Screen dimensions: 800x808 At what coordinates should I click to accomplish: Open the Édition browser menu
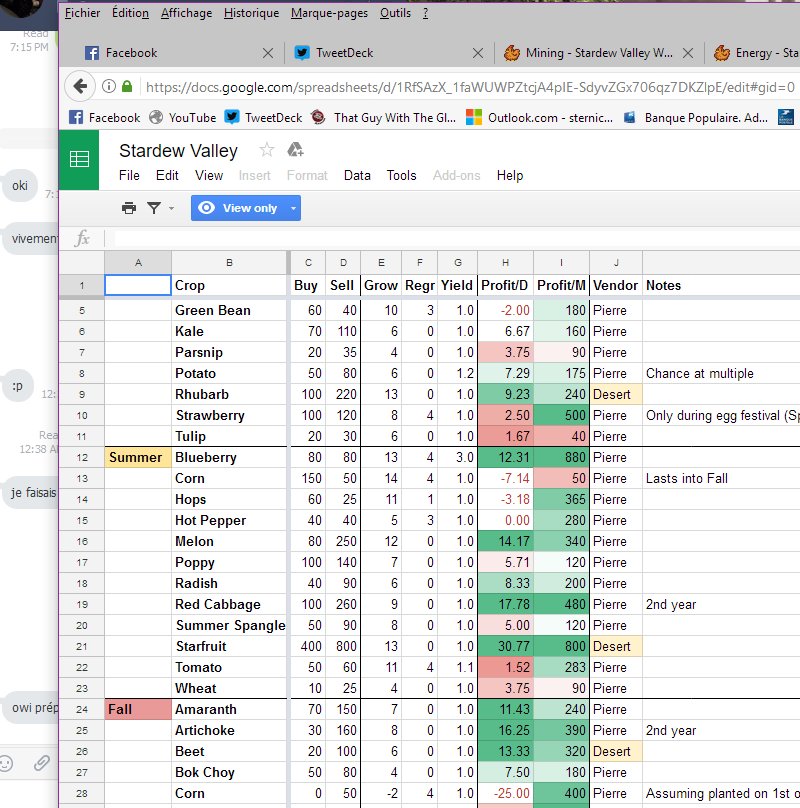130,13
